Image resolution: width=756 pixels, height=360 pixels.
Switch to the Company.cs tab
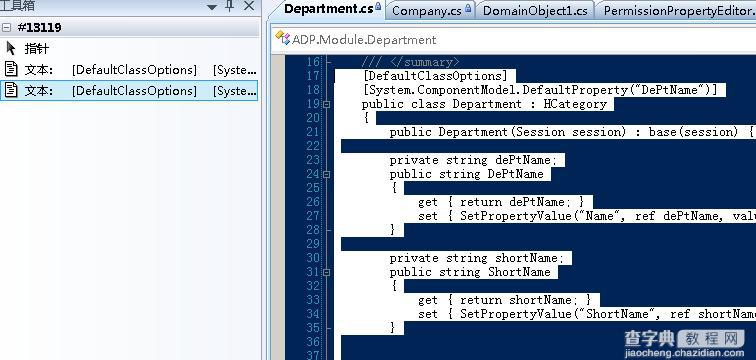427,11
